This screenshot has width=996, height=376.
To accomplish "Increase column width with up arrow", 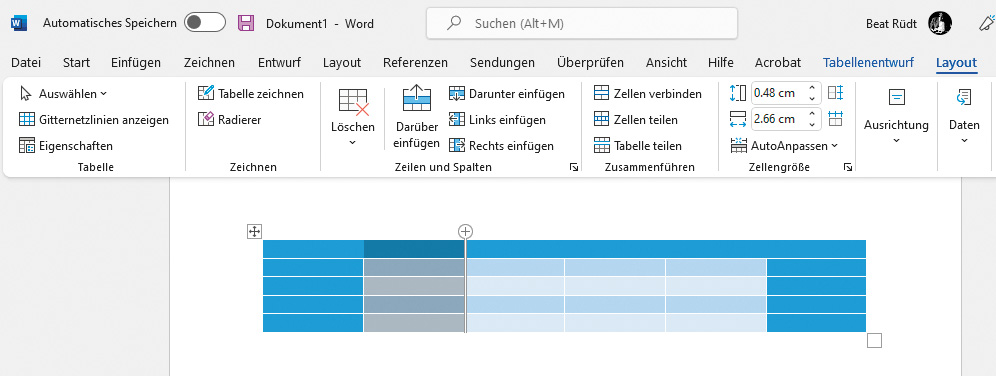I will tap(812, 114).
